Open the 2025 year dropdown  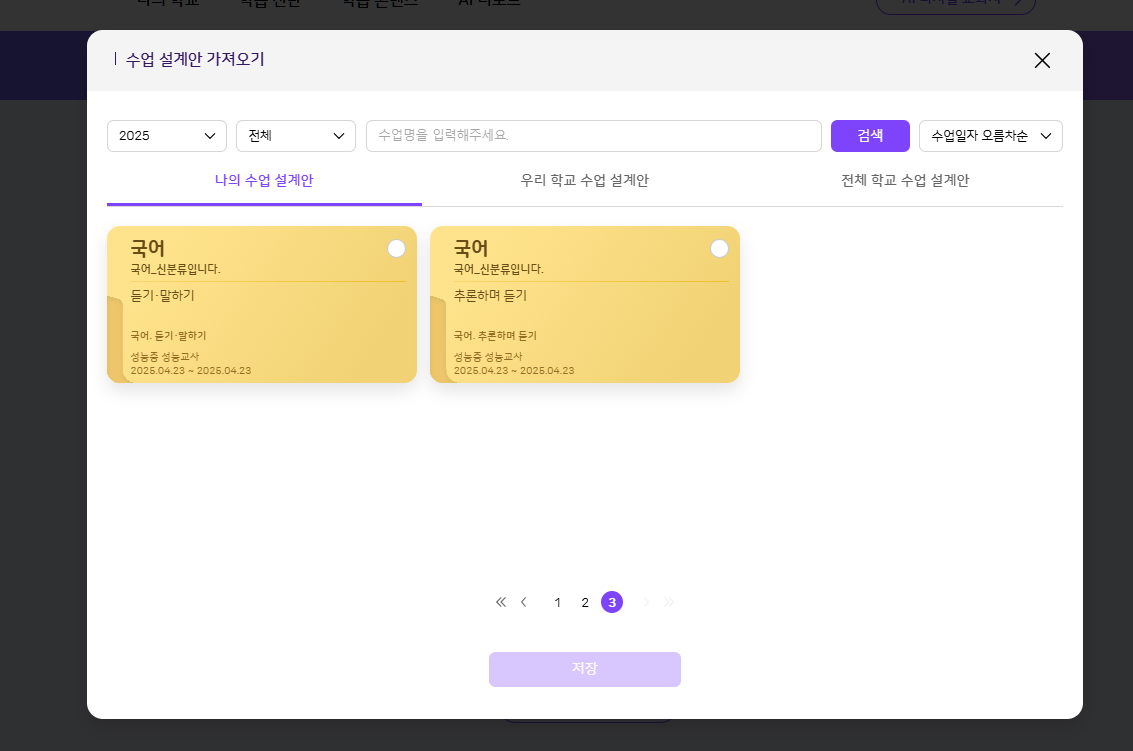pos(167,136)
